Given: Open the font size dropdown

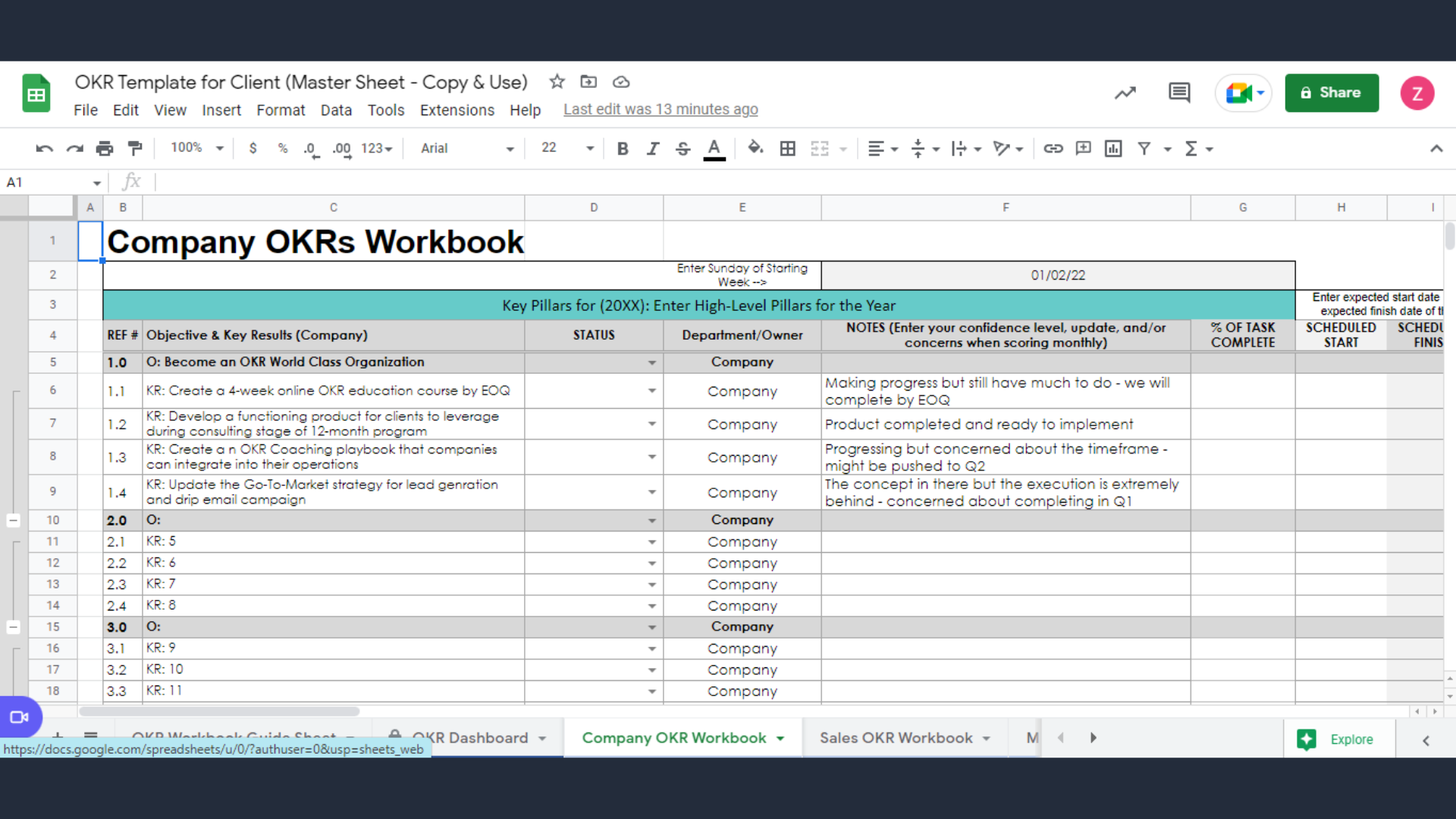Looking at the screenshot, I should pos(567,148).
